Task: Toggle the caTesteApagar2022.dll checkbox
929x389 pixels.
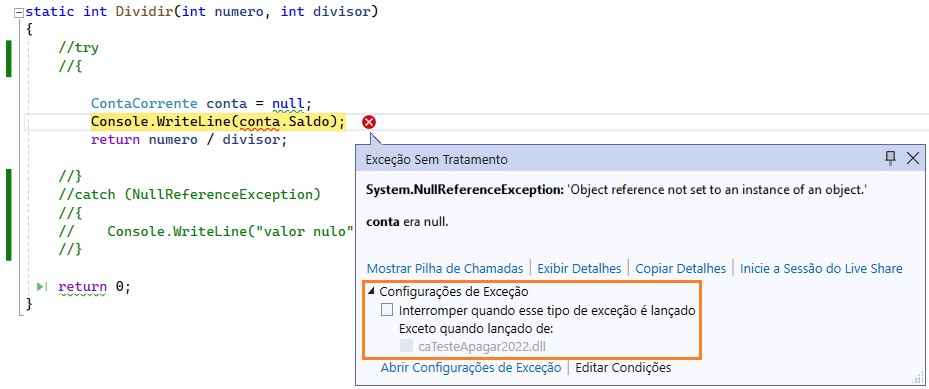Action: point(406,346)
